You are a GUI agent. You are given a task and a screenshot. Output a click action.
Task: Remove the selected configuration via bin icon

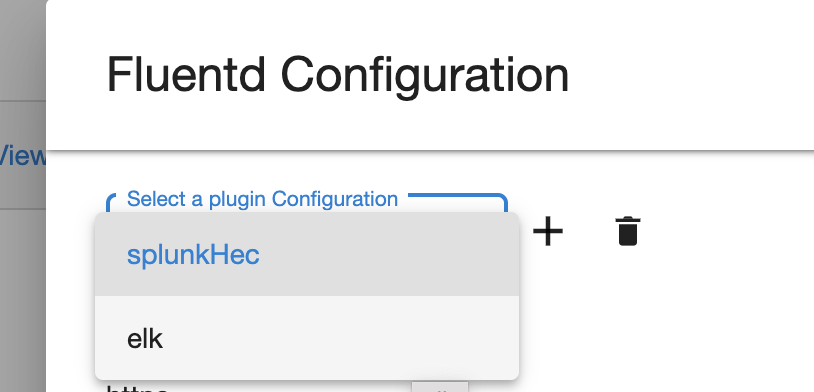pyautogui.click(x=628, y=231)
